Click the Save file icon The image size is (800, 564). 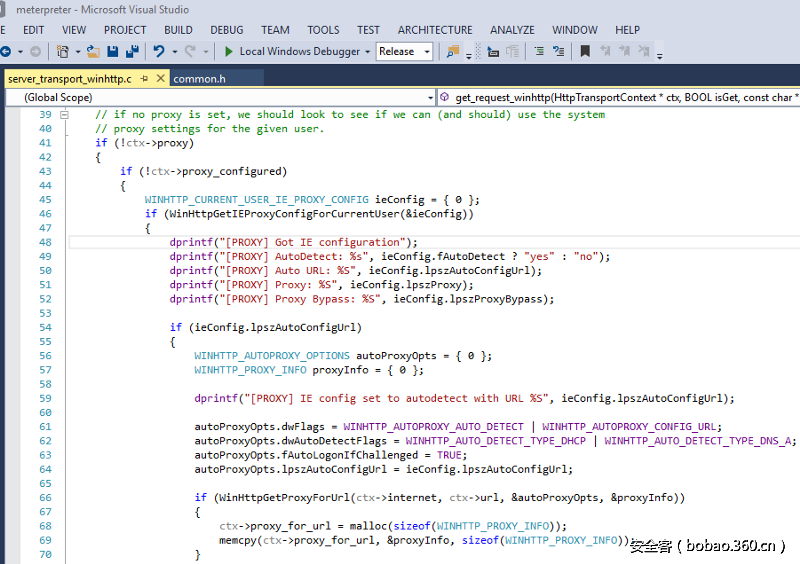112,51
